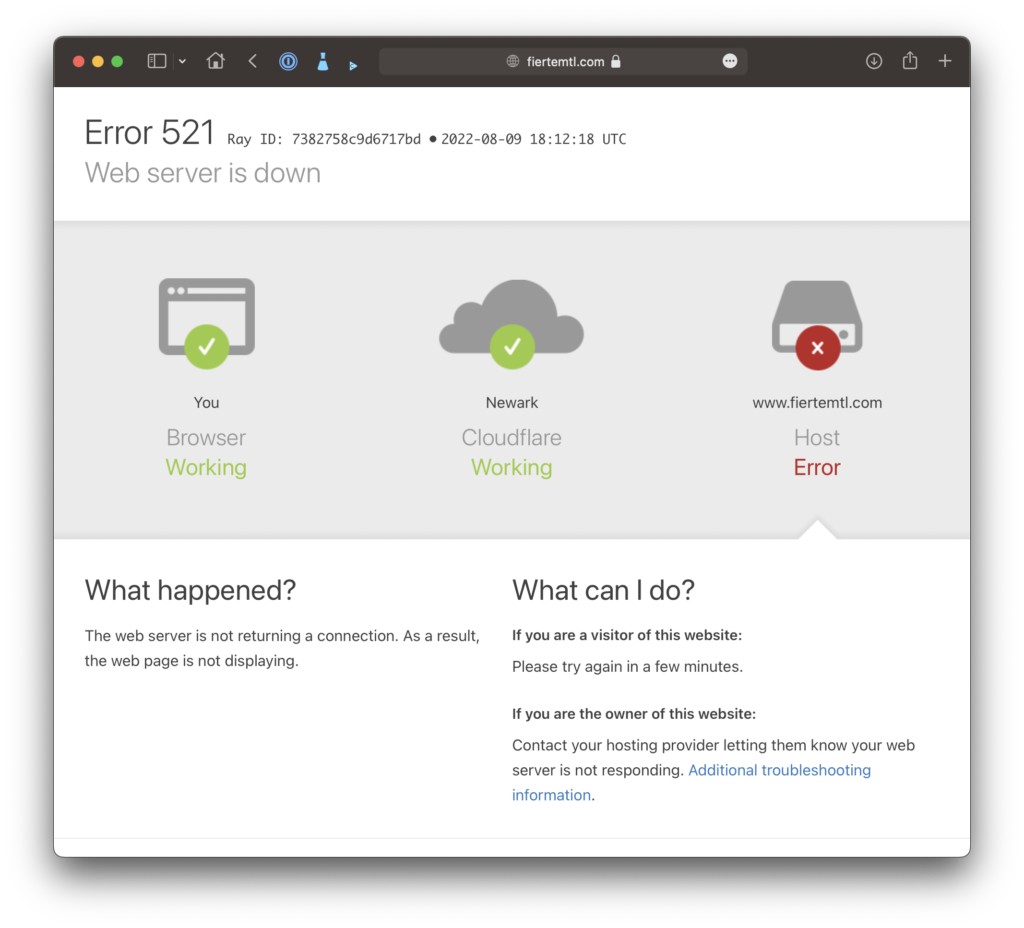This screenshot has height=928, width=1024.
Task: Open the page options ellipsis menu
Action: click(x=730, y=61)
